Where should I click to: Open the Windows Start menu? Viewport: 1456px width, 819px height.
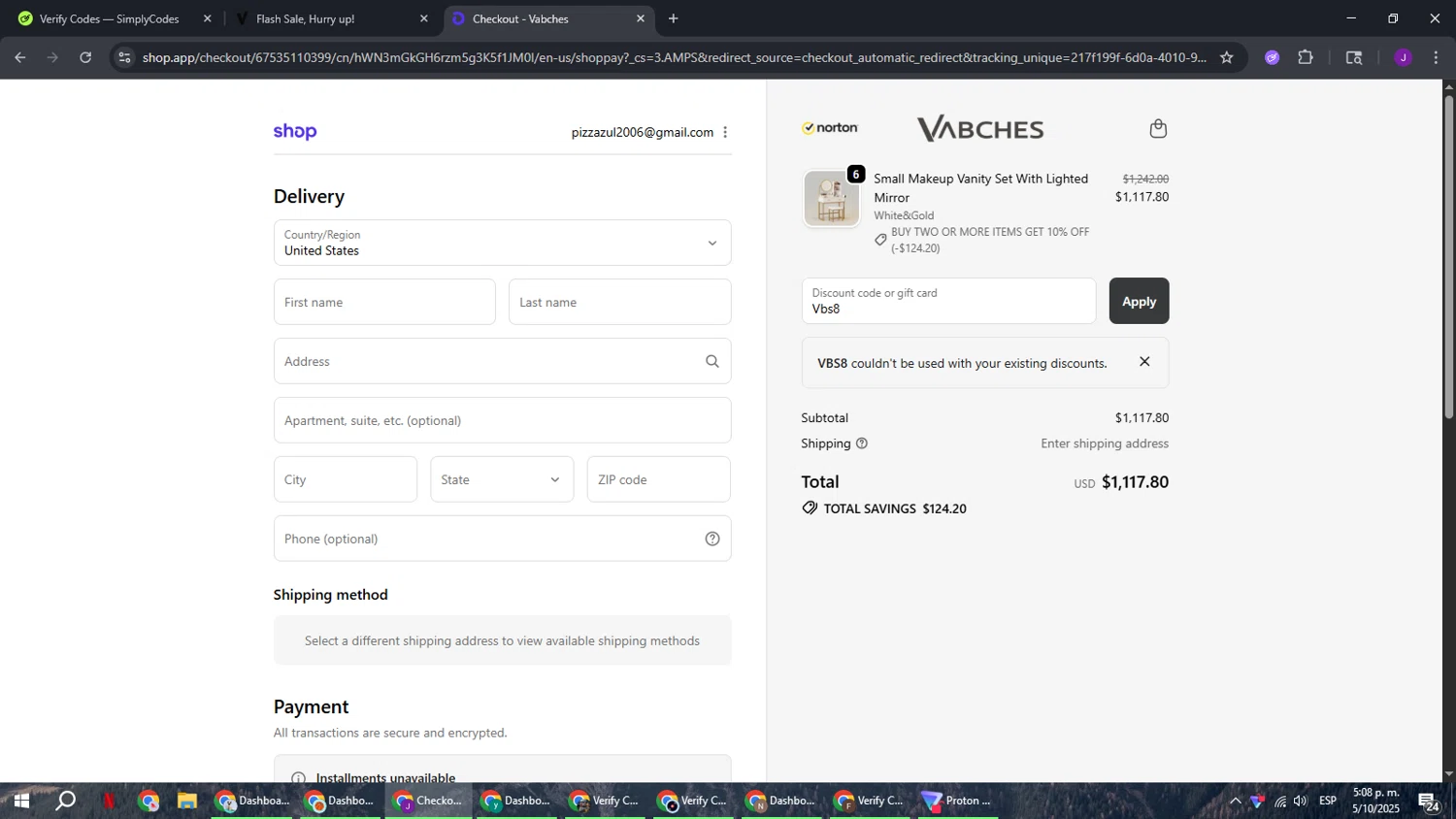pos(20,802)
